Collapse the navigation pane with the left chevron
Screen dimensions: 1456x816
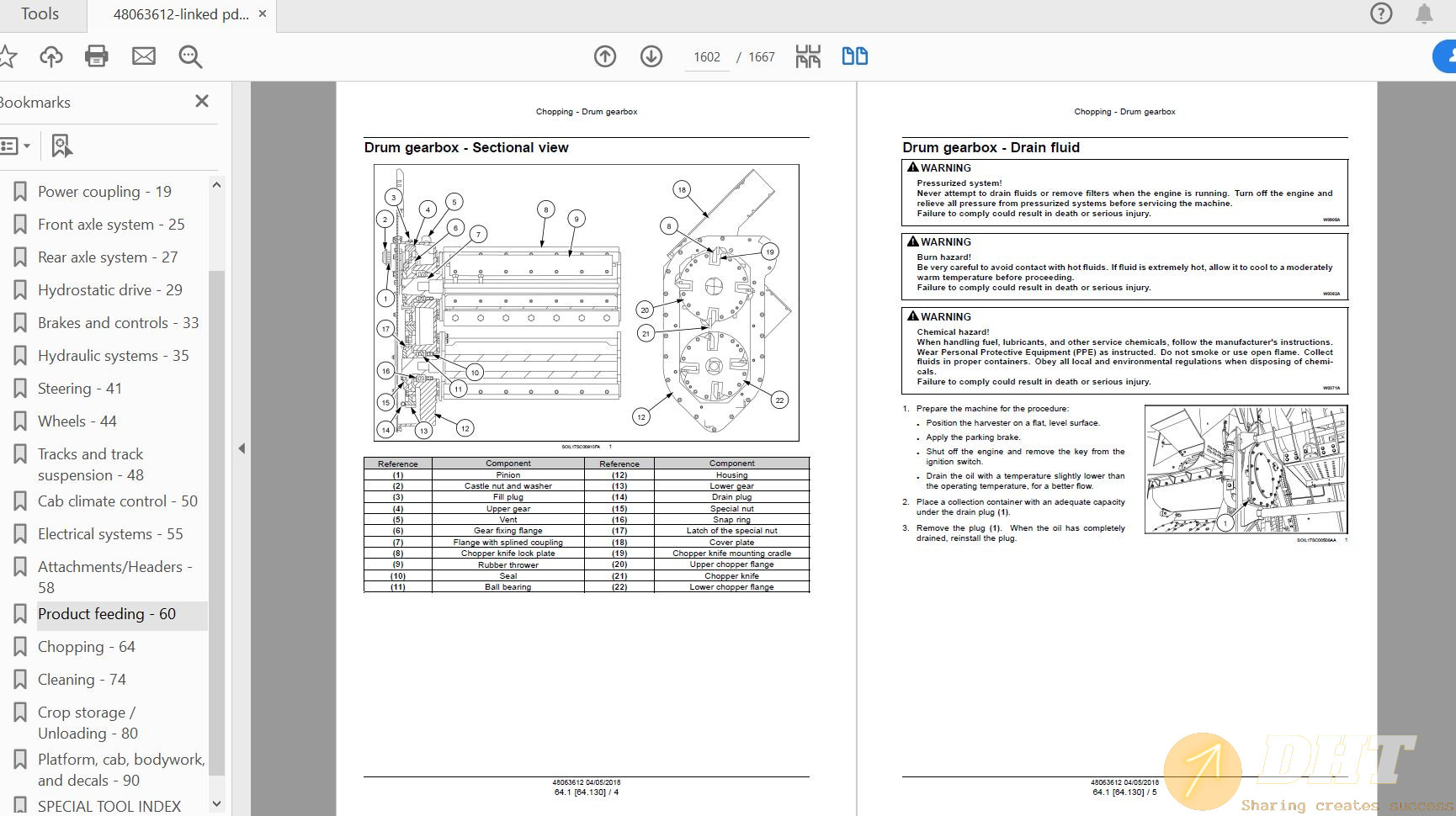click(x=242, y=448)
